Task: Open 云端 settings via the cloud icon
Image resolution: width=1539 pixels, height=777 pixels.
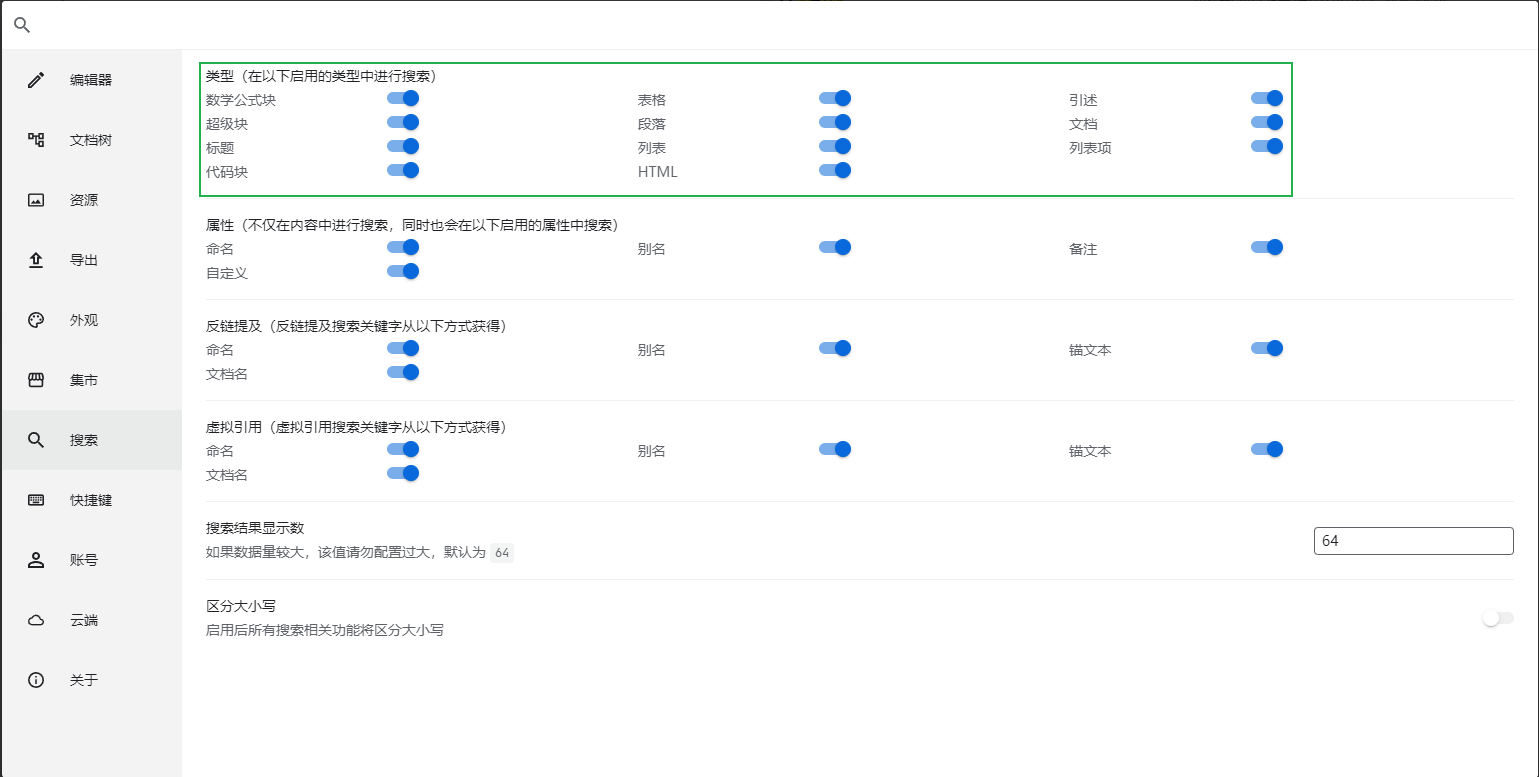Action: tap(36, 620)
